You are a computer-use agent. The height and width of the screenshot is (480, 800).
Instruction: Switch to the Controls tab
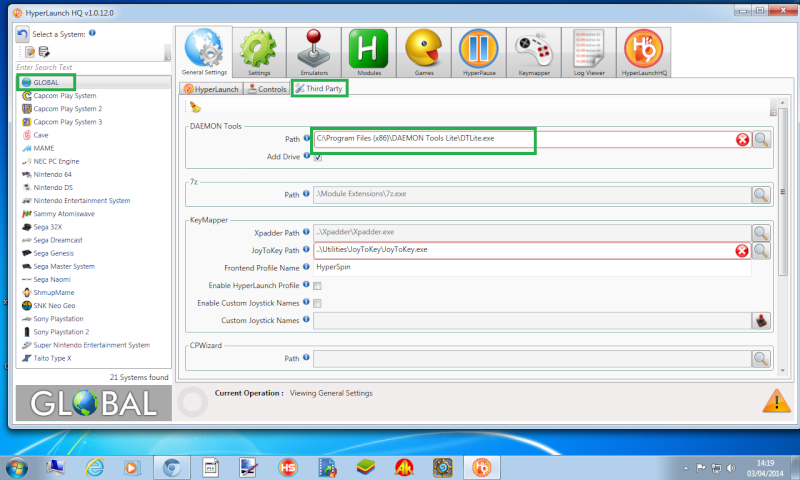click(267, 89)
